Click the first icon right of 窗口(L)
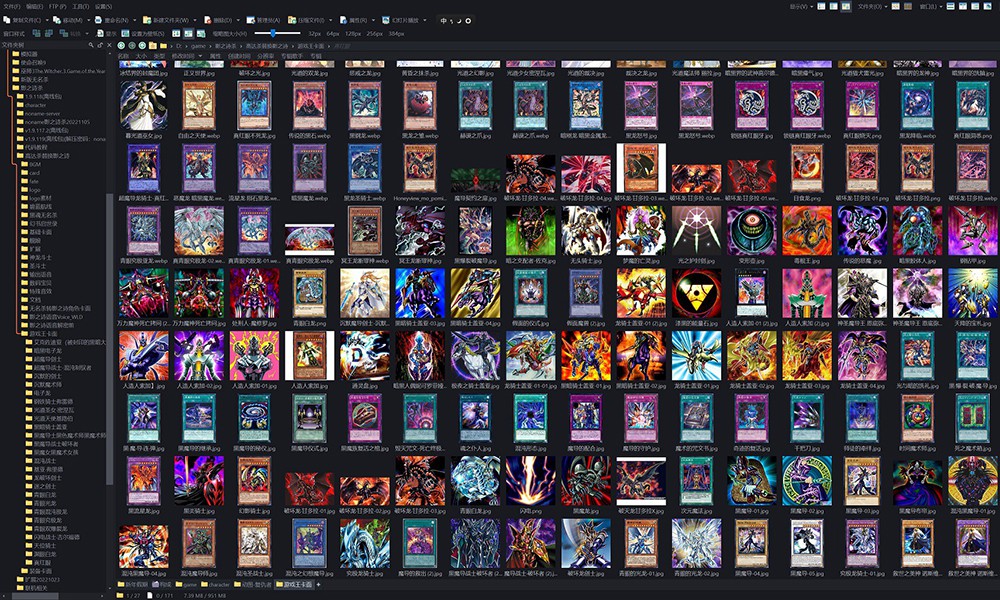Image resolution: width=1000 pixels, height=600 pixels. coord(951,6)
